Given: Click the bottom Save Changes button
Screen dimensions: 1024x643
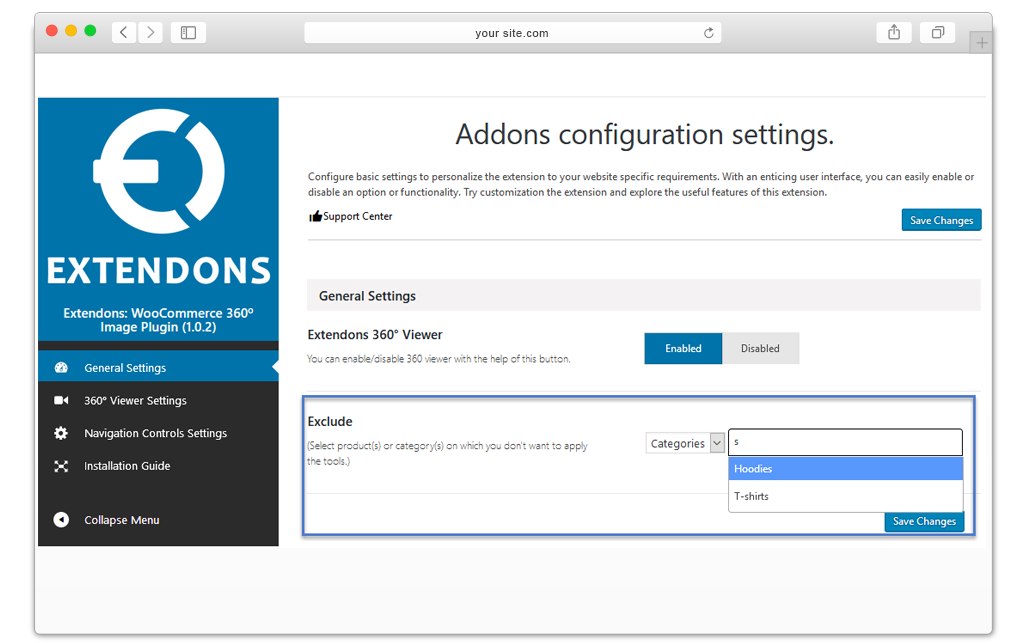Looking at the screenshot, I should (924, 521).
